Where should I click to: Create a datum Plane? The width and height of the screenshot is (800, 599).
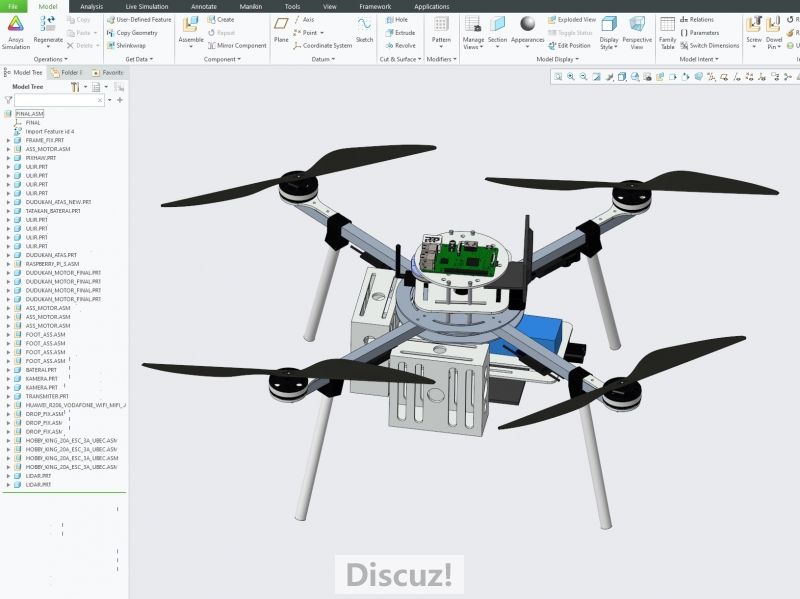point(281,30)
